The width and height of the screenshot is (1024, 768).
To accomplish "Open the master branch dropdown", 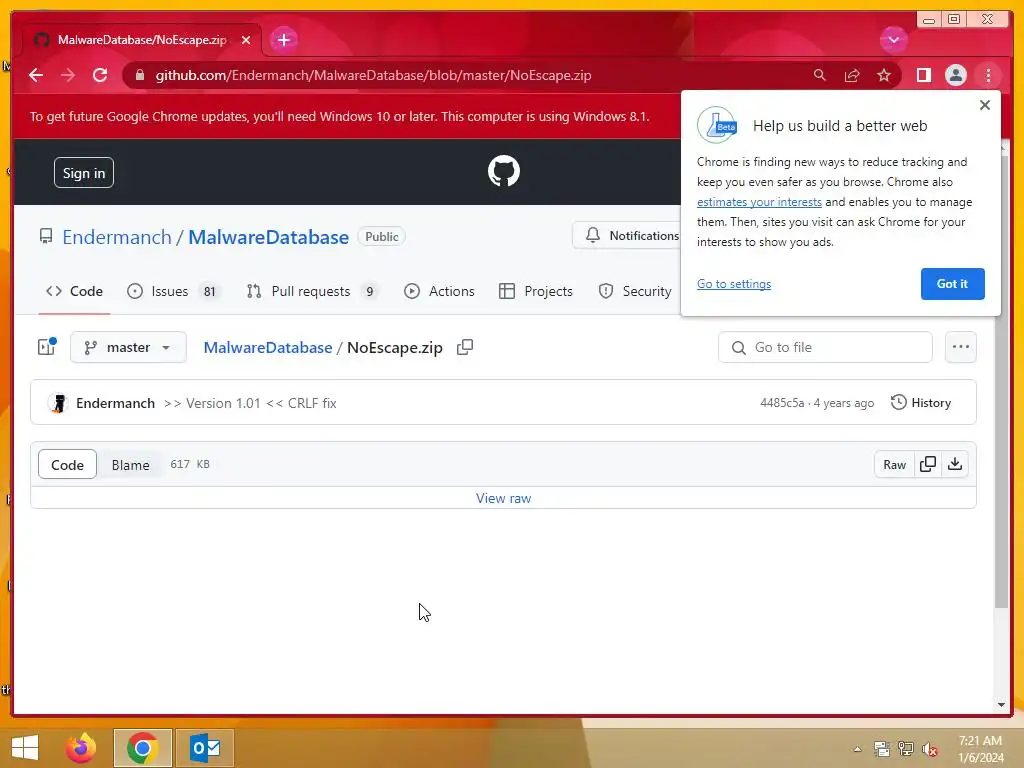I will pos(128,347).
